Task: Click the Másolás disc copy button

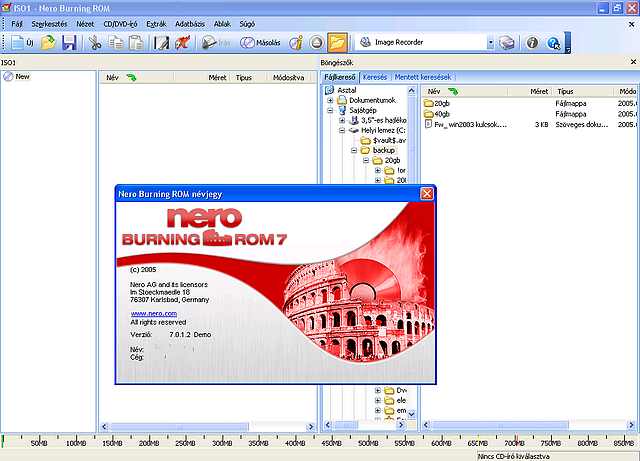Action: click(261, 43)
